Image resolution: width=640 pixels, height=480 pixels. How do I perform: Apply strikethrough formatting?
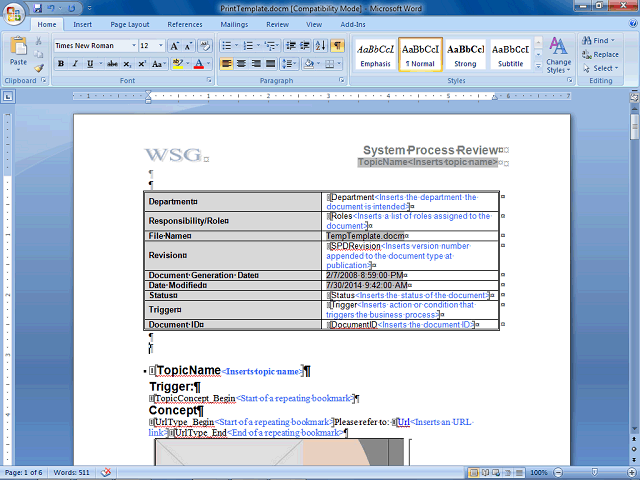pos(112,64)
